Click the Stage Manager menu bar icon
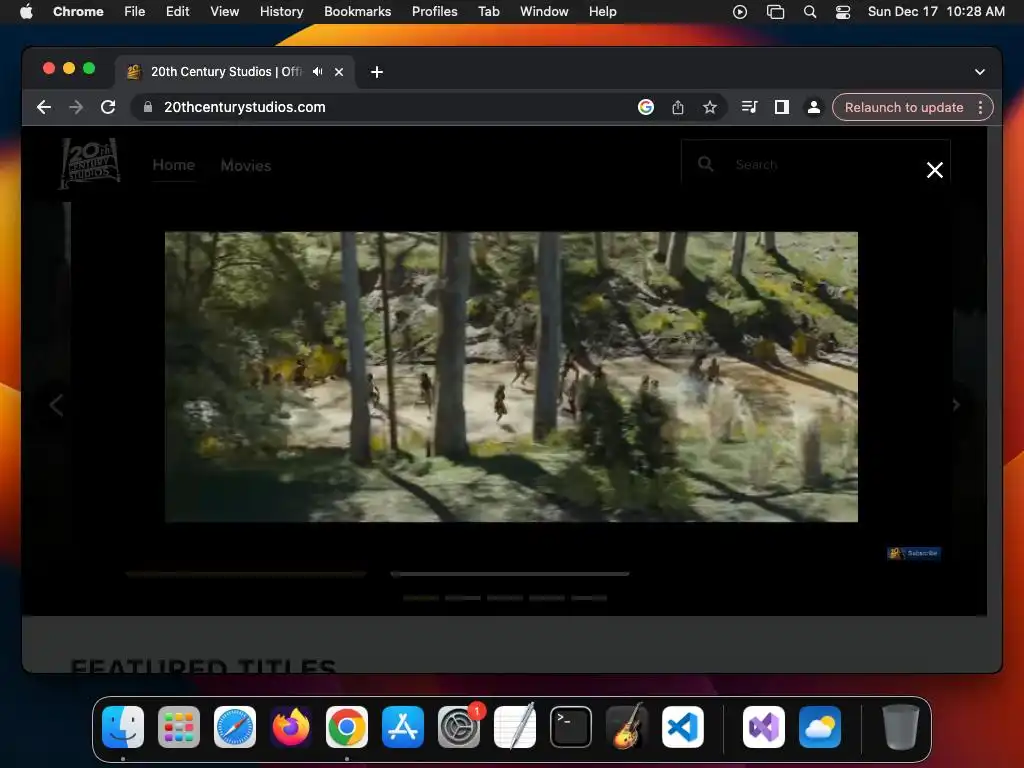1024x768 pixels. 775,11
